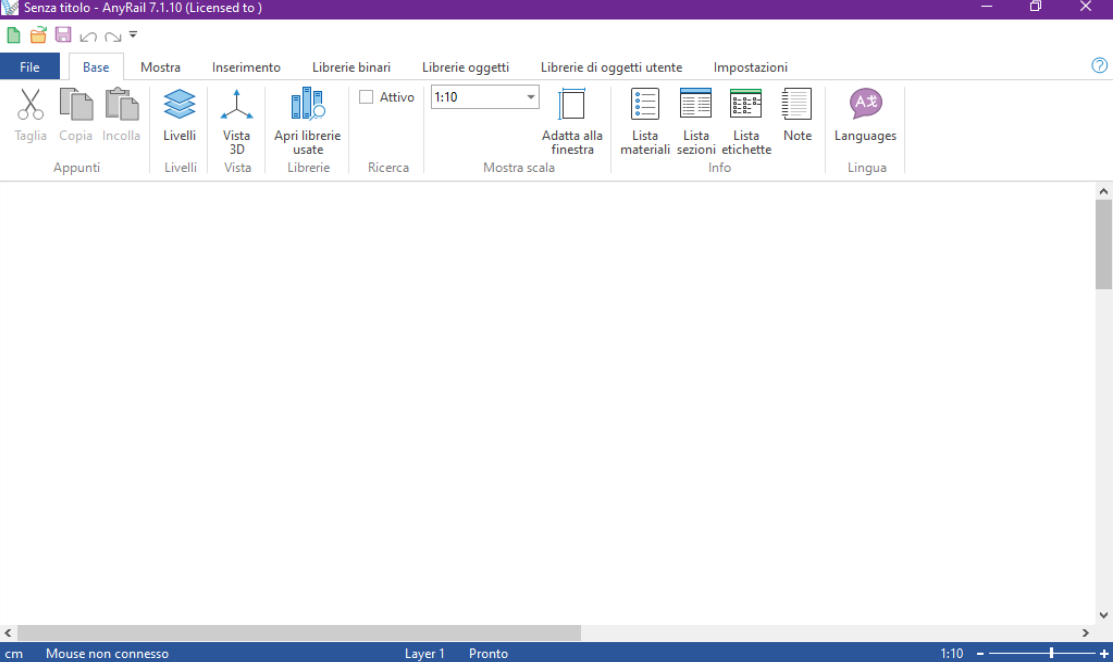Select the Base tab
The width and height of the screenshot is (1113, 662).
click(x=96, y=67)
